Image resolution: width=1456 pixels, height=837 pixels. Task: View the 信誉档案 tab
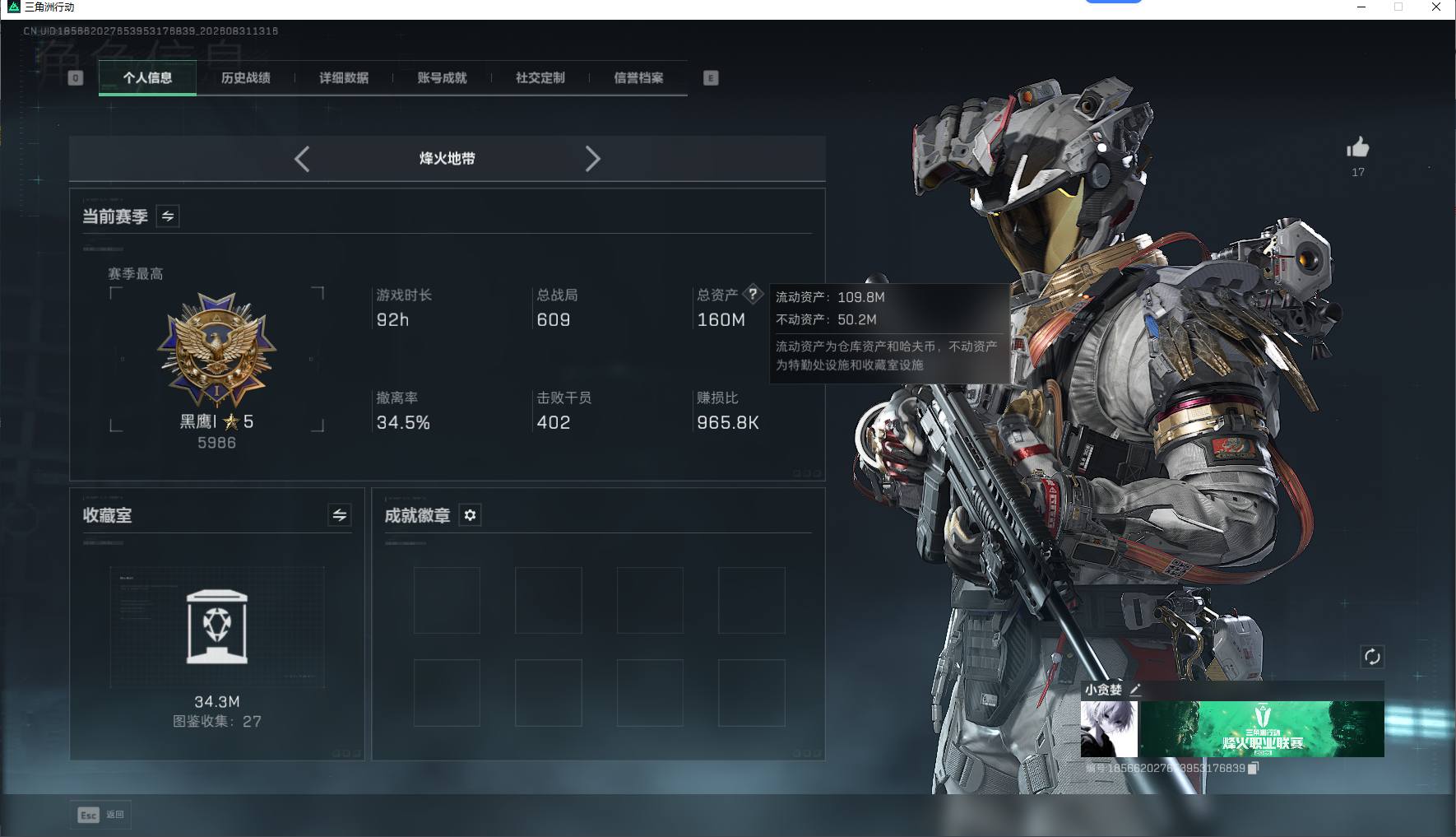point(638,78)
